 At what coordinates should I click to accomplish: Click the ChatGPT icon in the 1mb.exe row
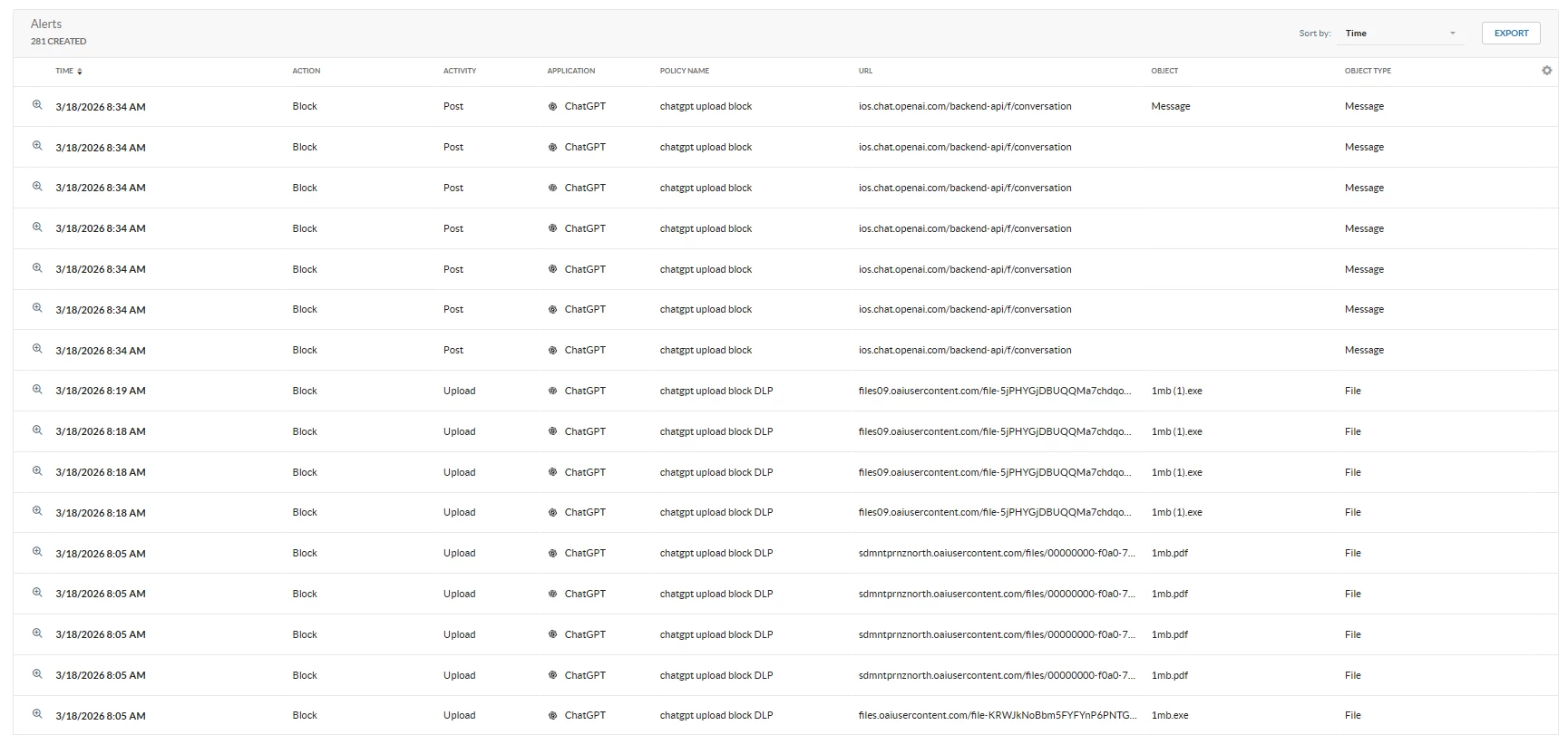click(x=552, y=715)
